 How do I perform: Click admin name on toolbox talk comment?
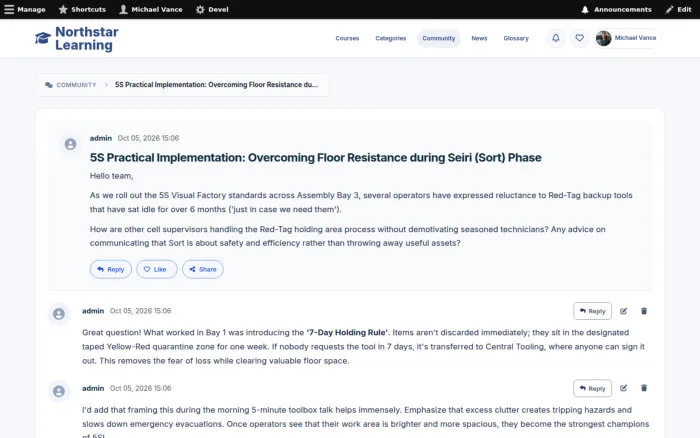pyautogui.click(x=93, y=388)
